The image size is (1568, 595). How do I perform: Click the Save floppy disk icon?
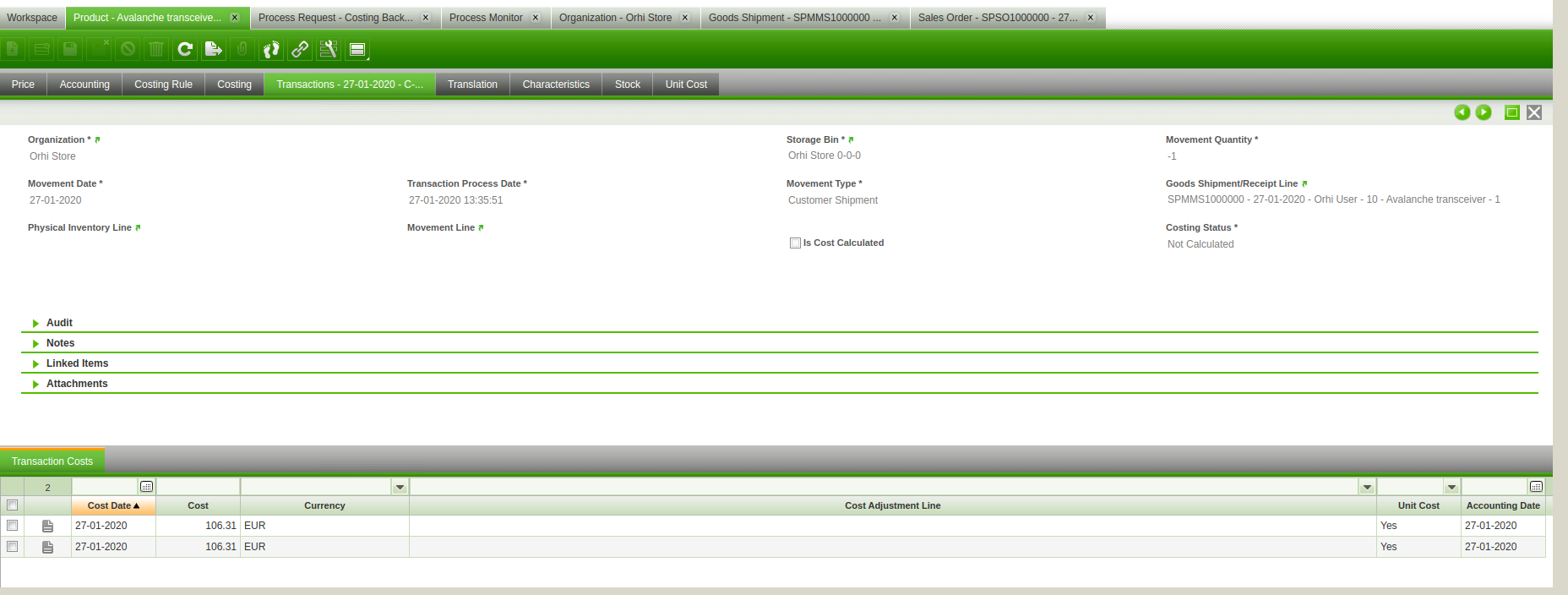pos(70,49)
